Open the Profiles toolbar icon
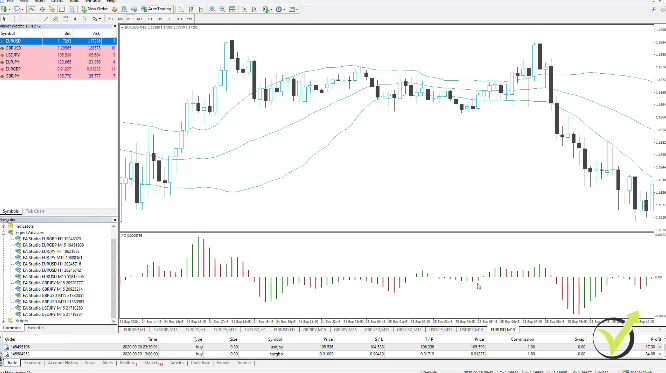 point(17,9)
